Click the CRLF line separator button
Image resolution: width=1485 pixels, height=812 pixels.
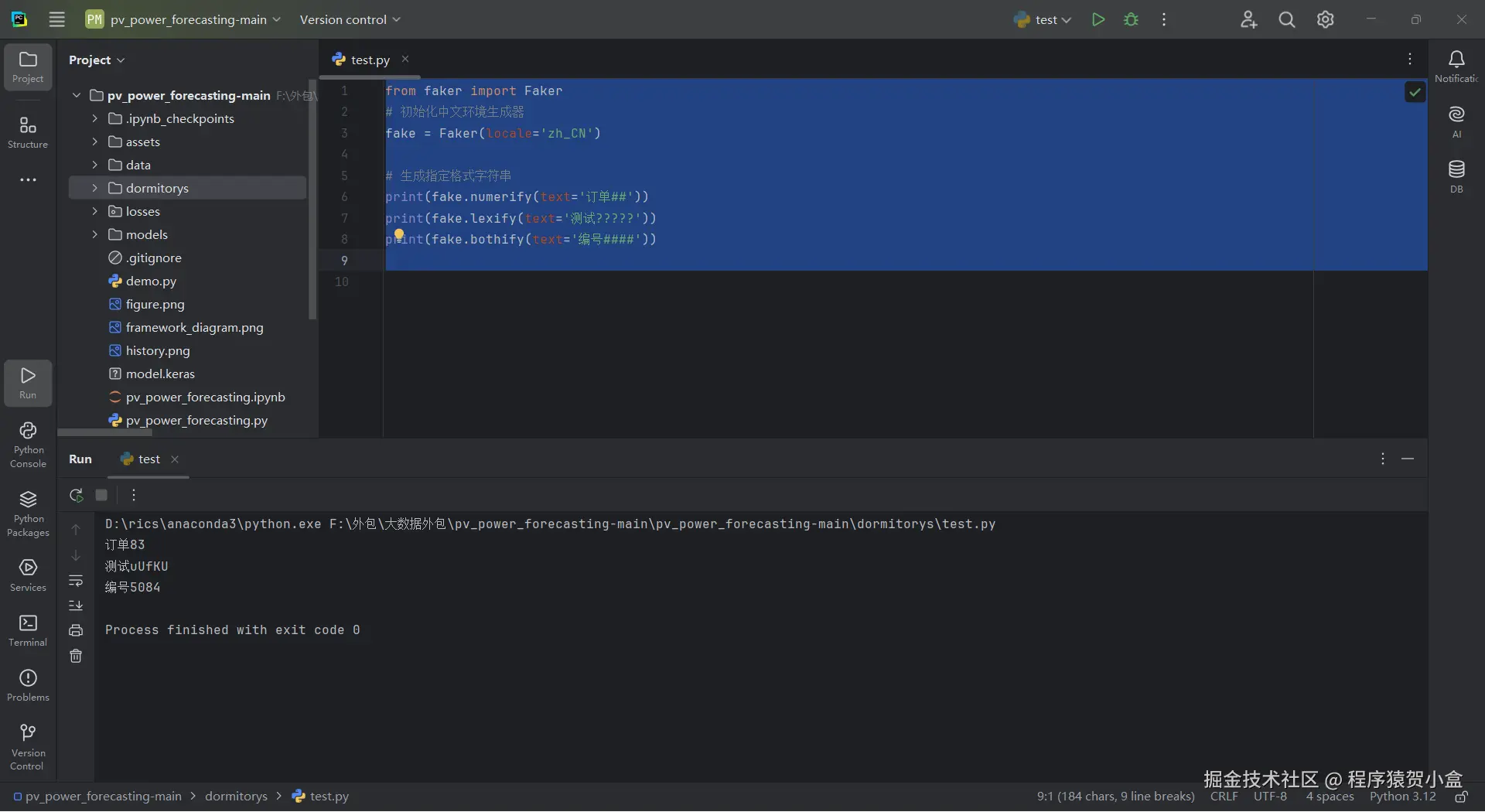(x=1224, y=797)
